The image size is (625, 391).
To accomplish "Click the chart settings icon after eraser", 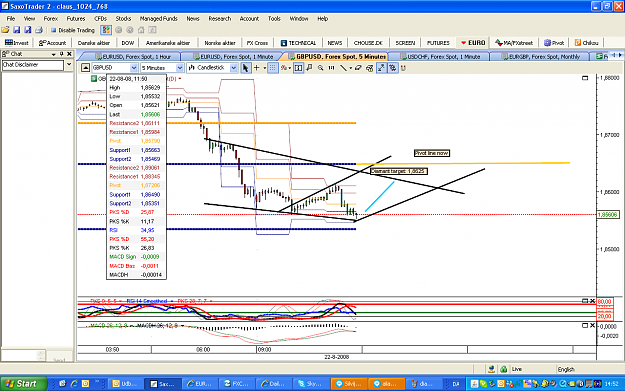I will (x=369, y=68).
